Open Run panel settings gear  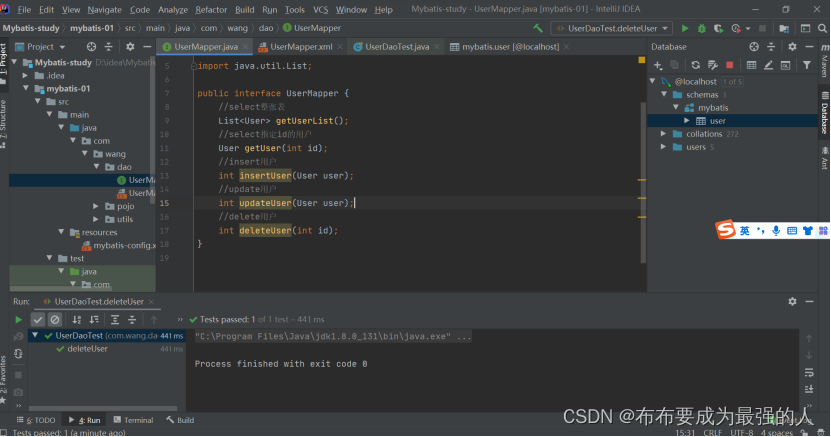792,301
